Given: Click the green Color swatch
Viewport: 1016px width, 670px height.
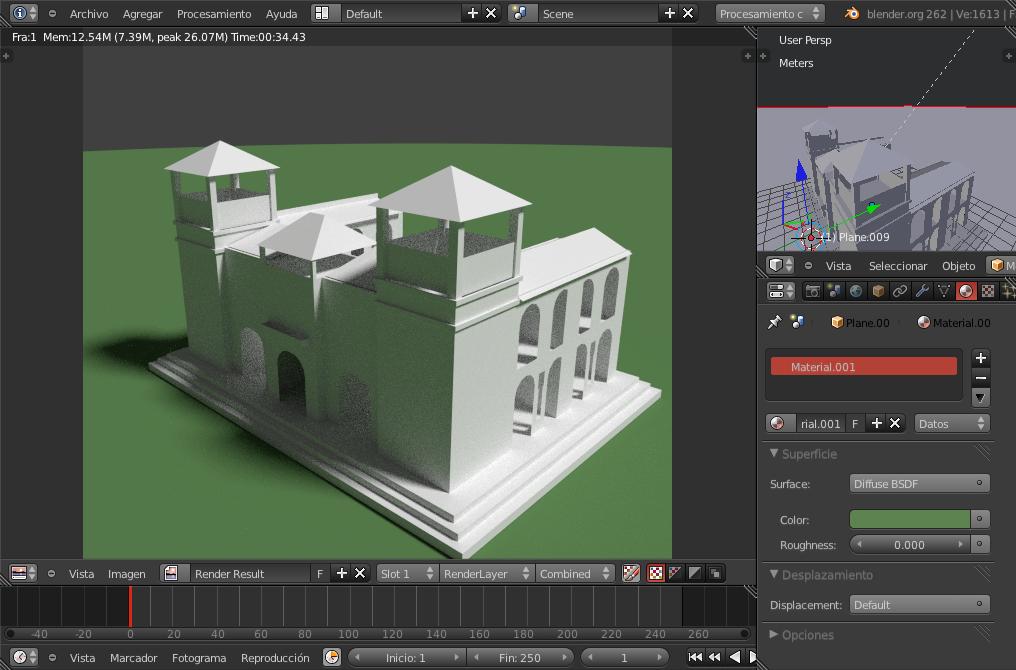Looking at the screenshot, I should pos(909,520).
